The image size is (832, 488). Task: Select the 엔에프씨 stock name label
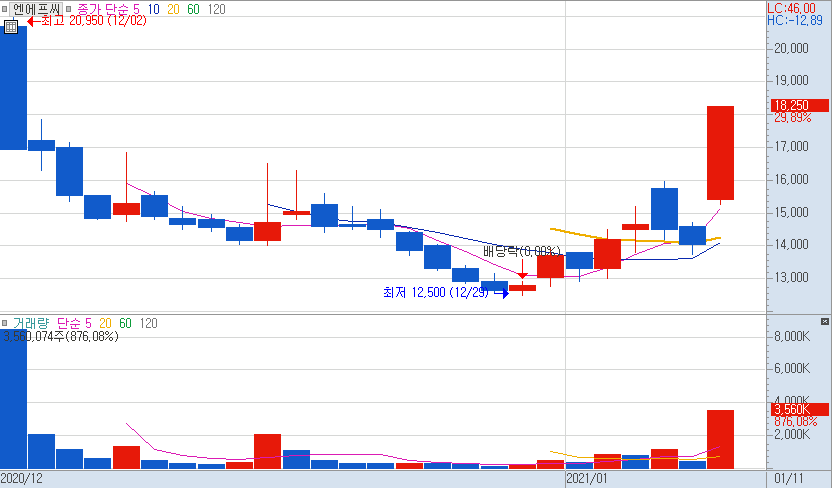click(x=36, y=9)
